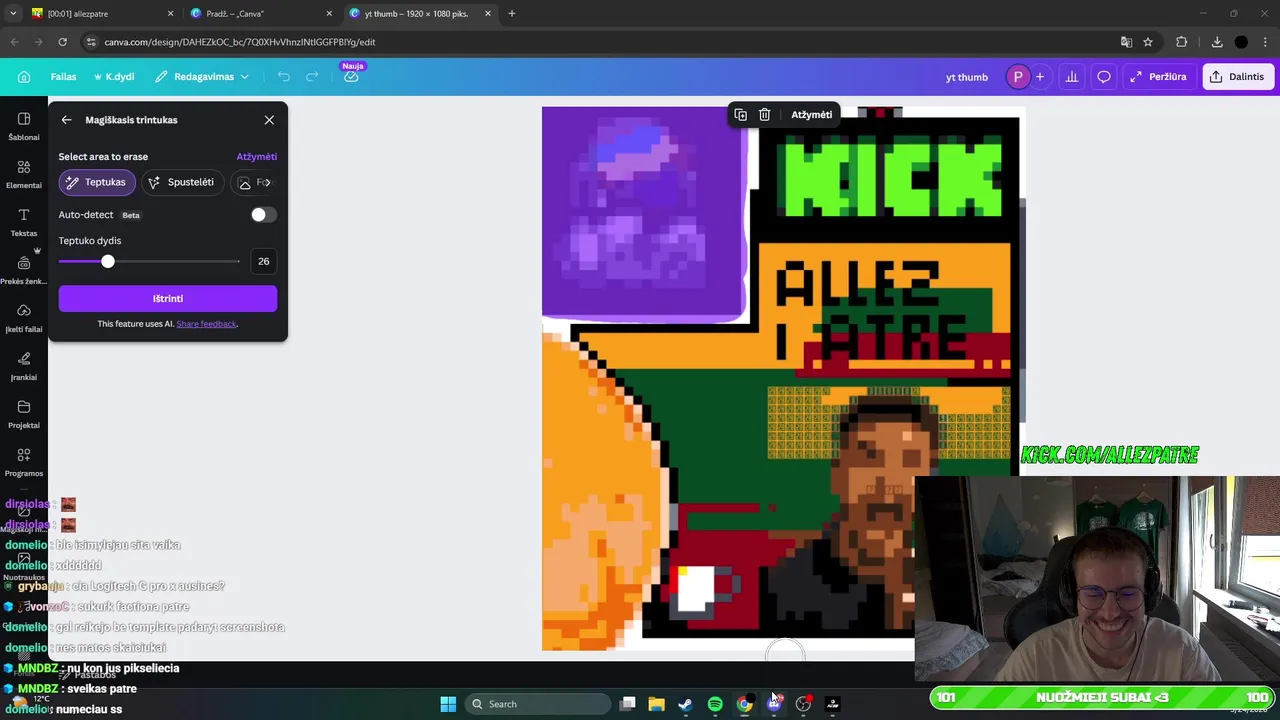Open the browser extensions icon
Image resolution: width=1280 pixels, height=720 pixels.
[1182, 42]
